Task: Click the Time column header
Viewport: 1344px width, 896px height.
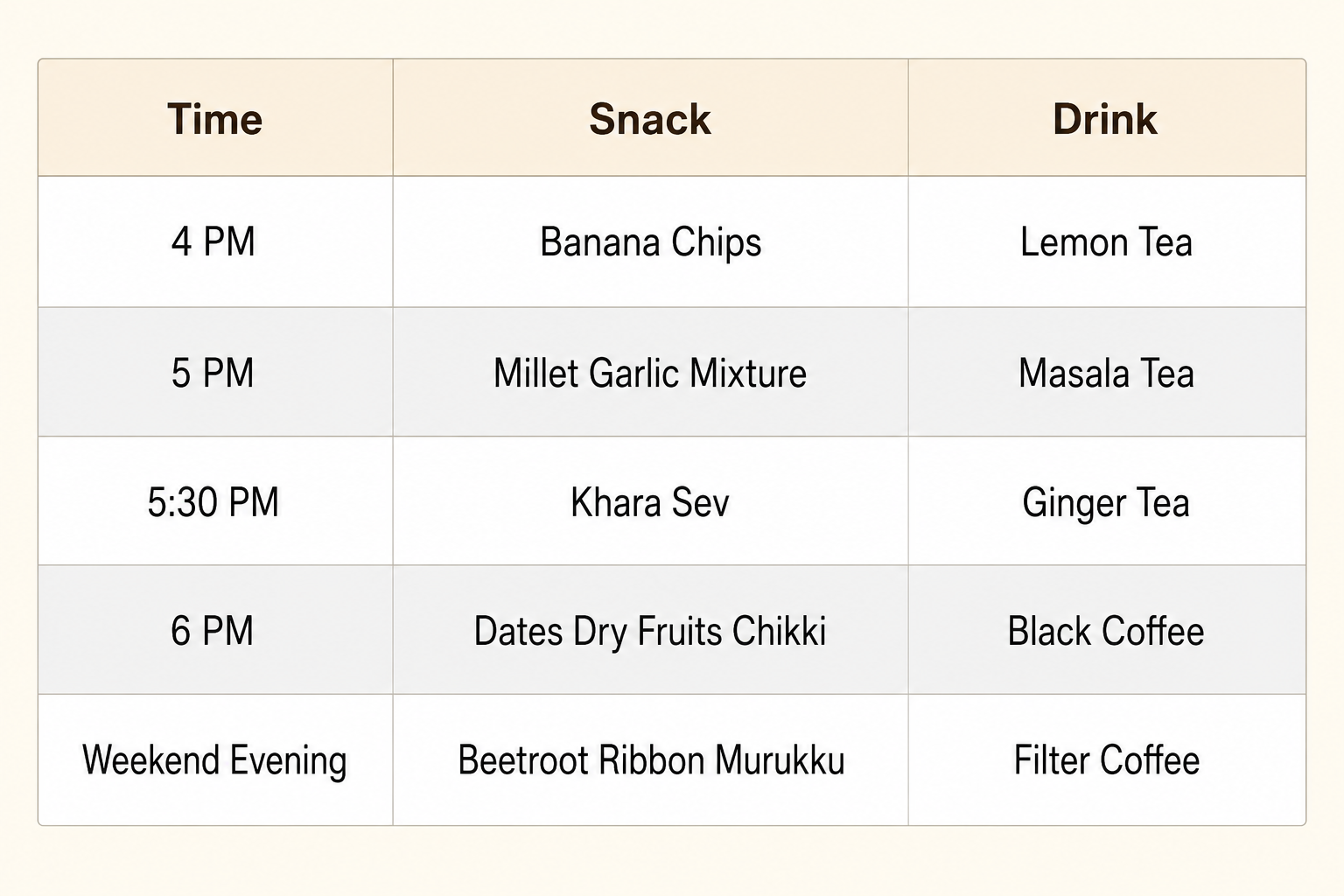Action: (215, 118)
